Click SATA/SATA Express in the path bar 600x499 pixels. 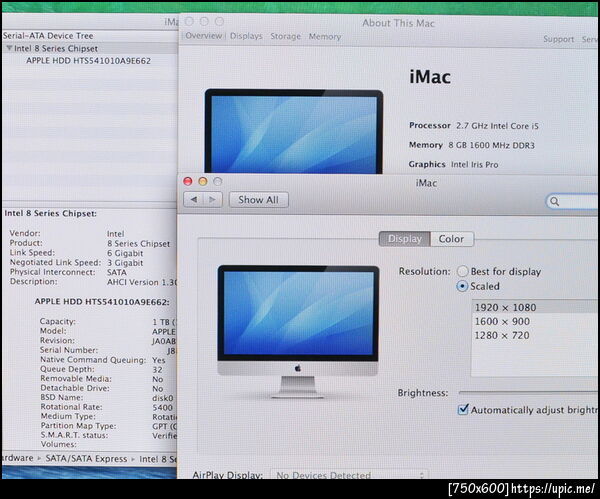(x=86, y=458)
